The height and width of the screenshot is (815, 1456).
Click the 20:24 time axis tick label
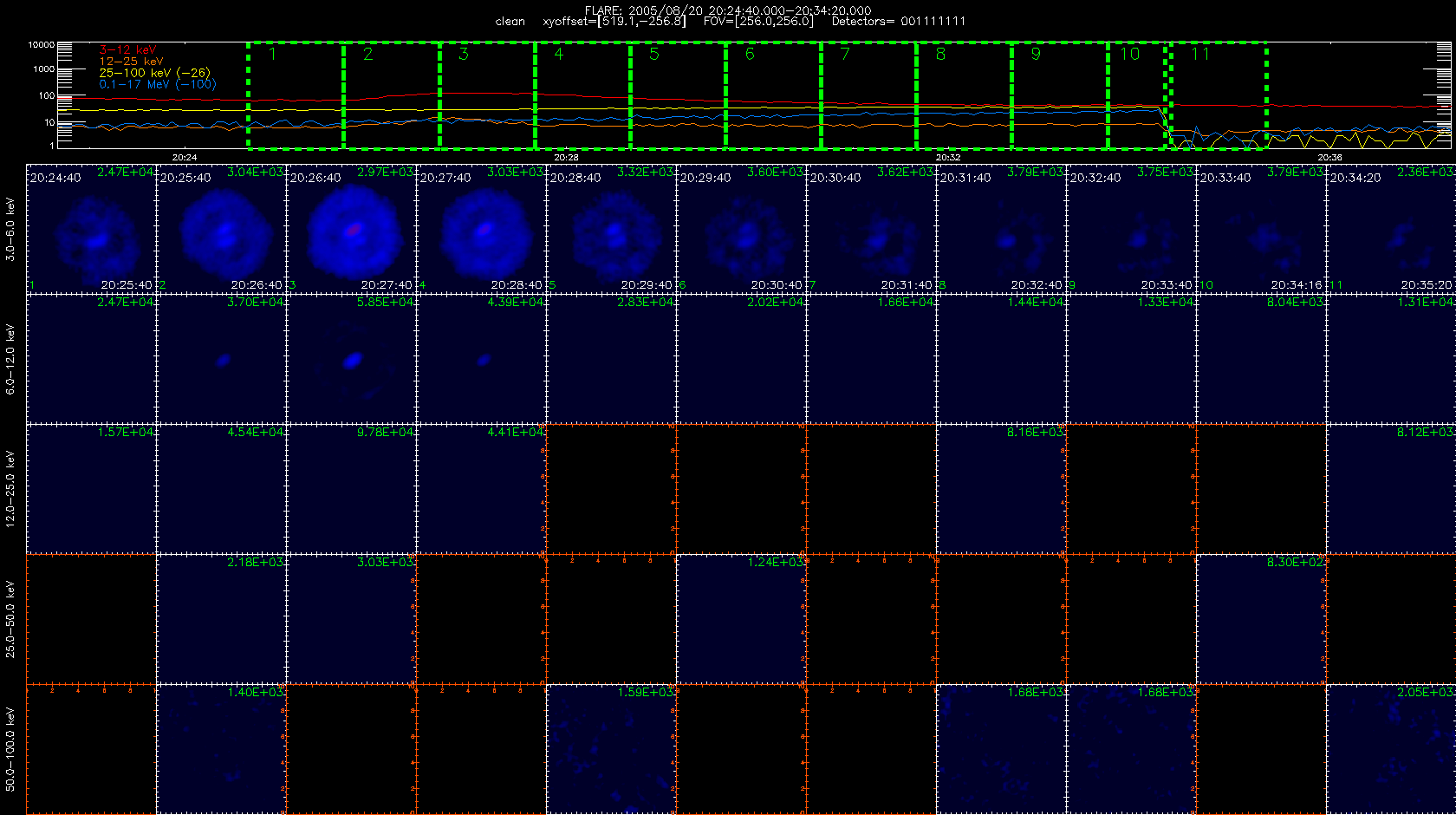185,157
